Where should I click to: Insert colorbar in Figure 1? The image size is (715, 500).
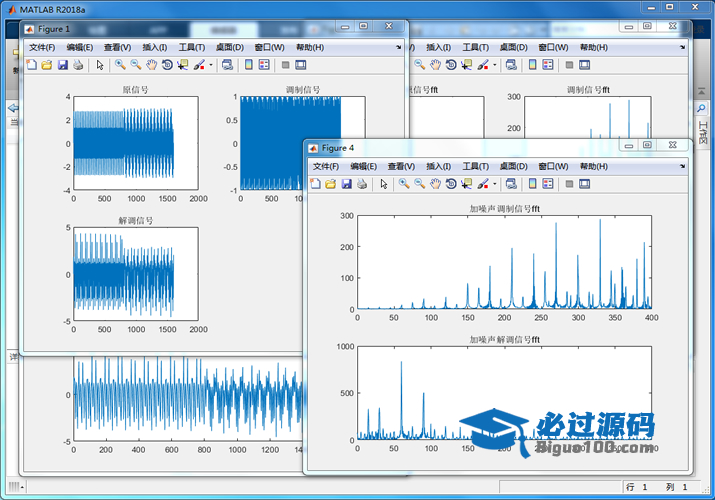coord(249,65)
